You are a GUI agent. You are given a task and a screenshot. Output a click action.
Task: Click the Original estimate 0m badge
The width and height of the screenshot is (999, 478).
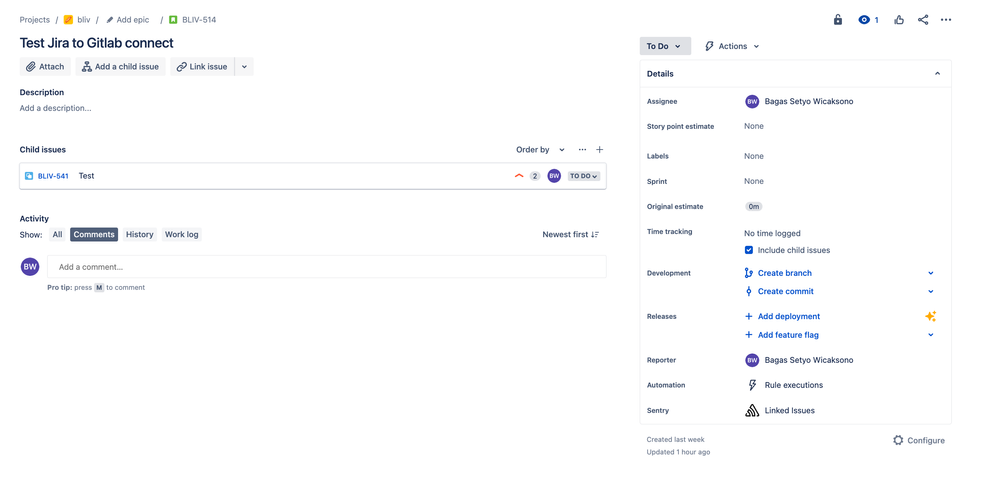(754, 206)
